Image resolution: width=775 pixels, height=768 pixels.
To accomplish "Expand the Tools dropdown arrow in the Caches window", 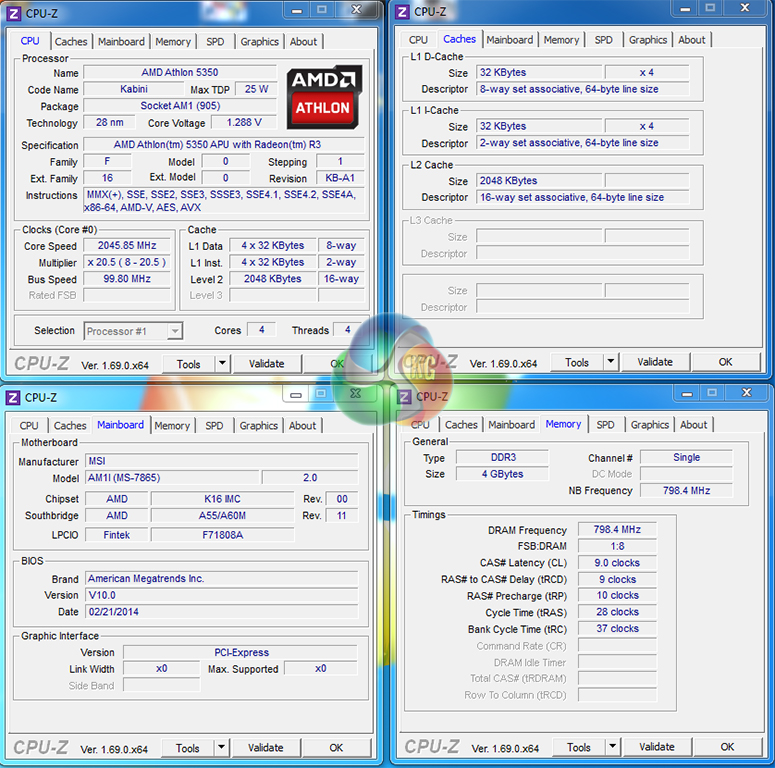I will [610, 362].
